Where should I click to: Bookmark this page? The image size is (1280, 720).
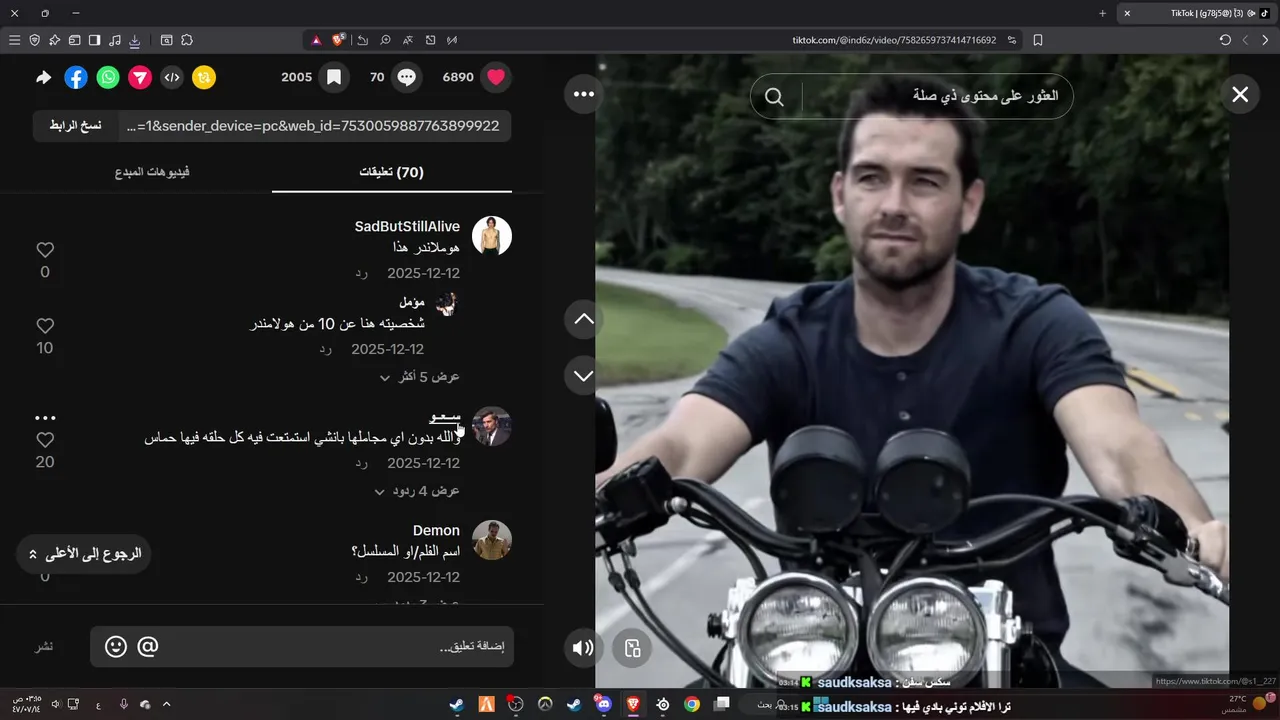[1038, 40]
